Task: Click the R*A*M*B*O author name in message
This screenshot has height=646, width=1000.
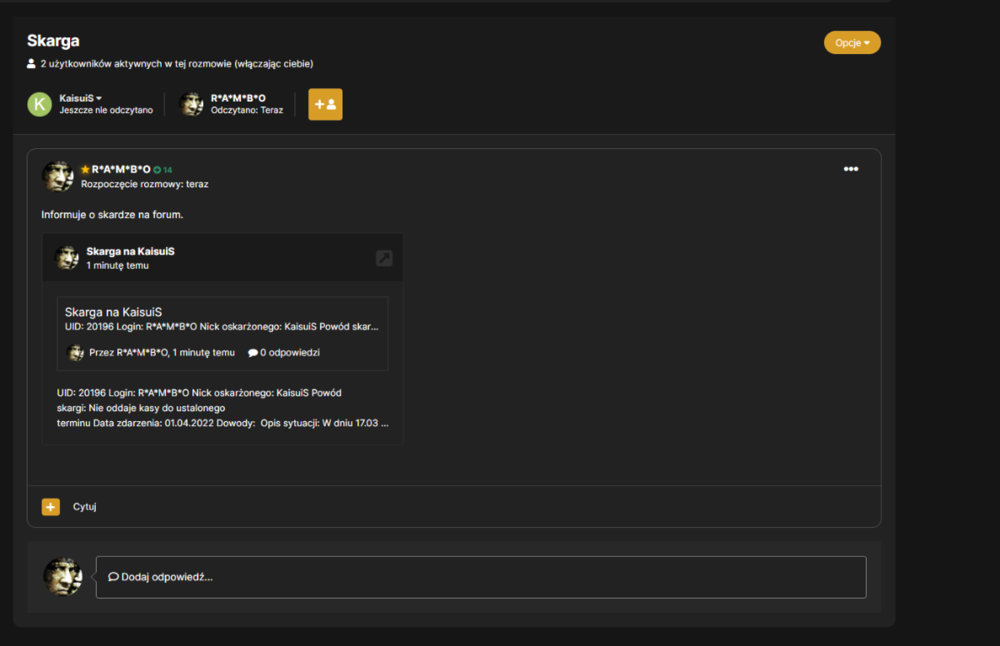Action: (x=121, y=169)
